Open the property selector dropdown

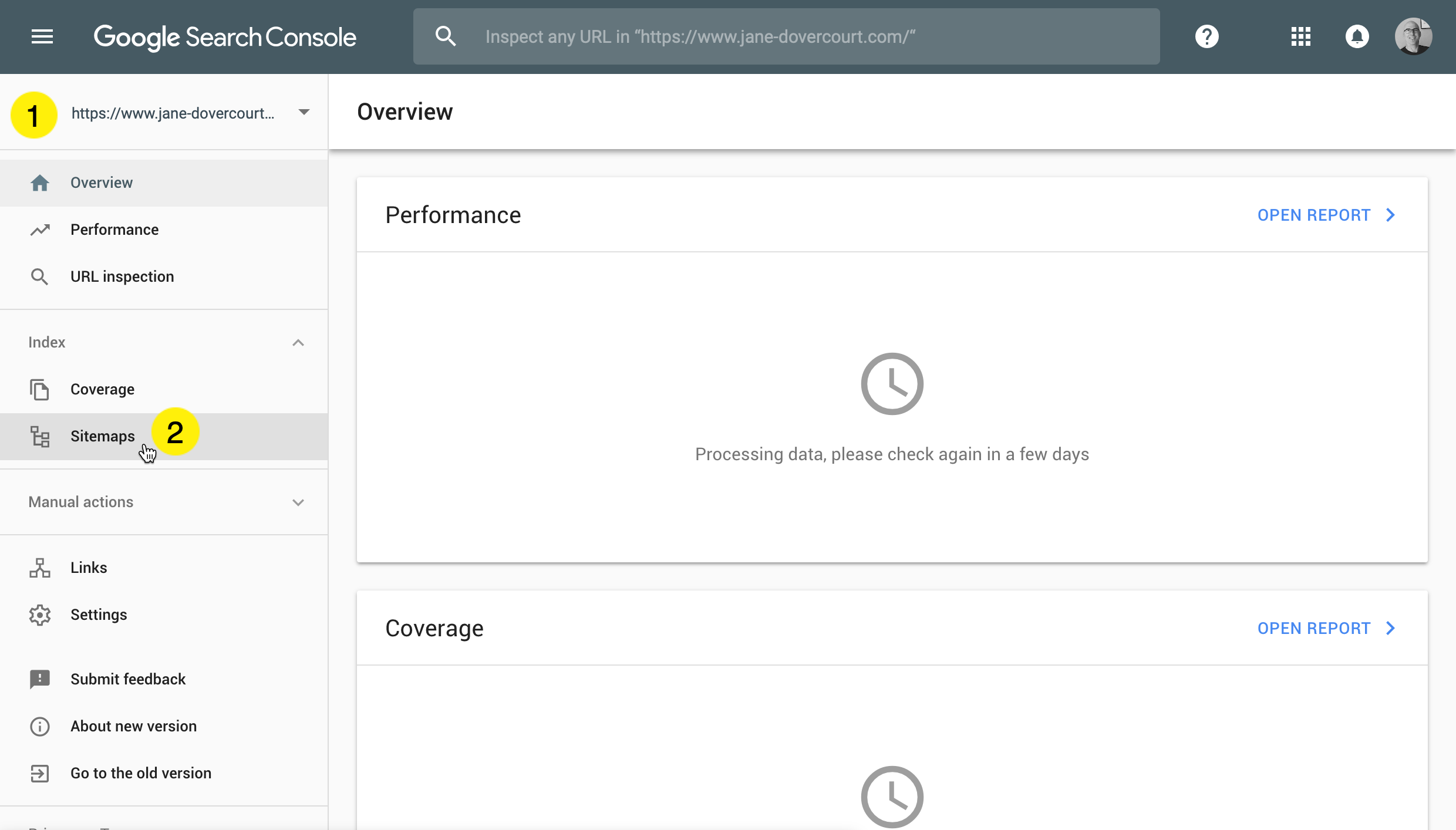[x=303, y=113]
